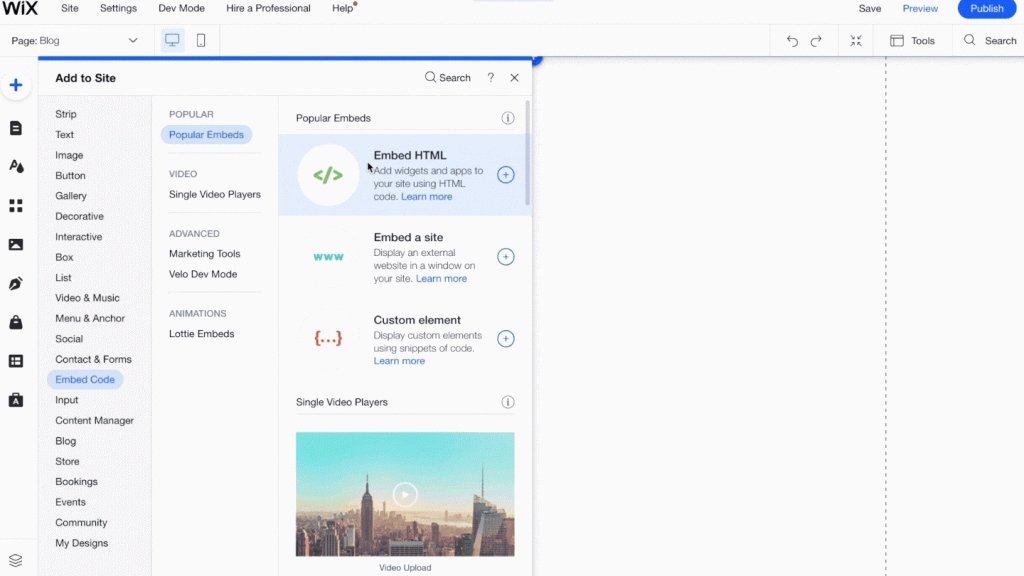Open the Media sidebar icon

16,244
